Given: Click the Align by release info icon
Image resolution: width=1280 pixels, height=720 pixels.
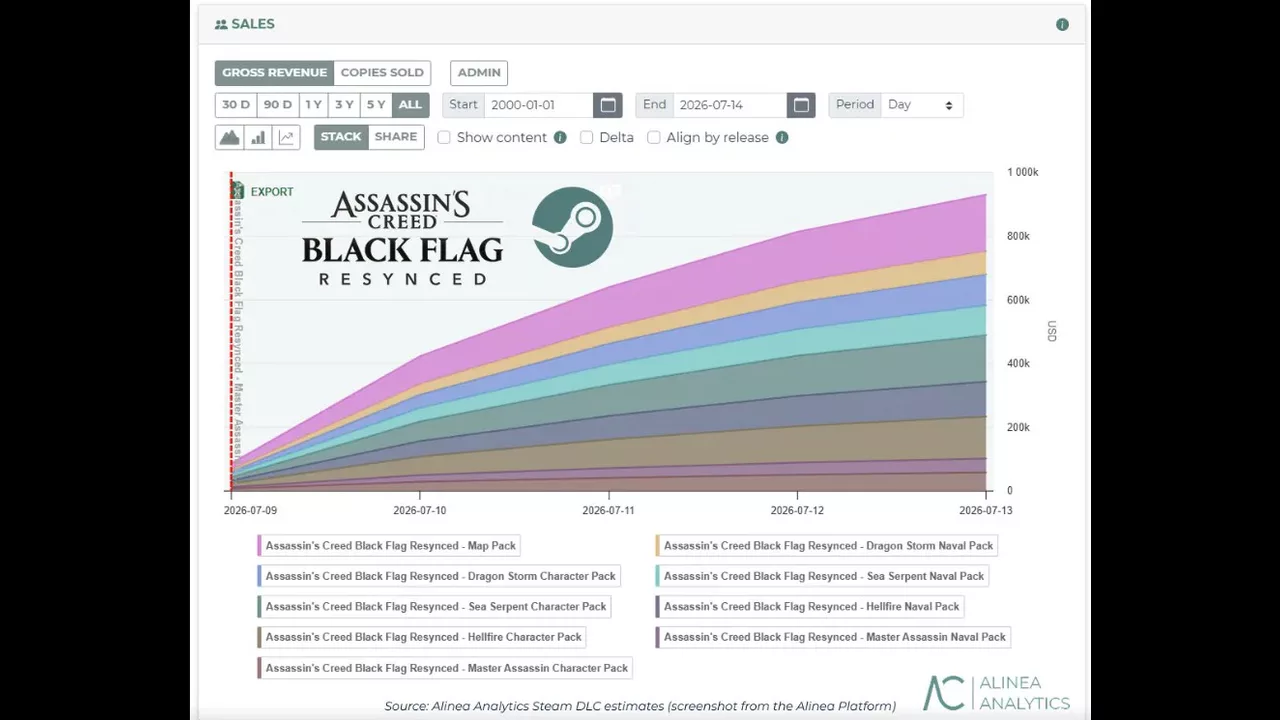Looking at the screenshot, I should tap(782, 138).
